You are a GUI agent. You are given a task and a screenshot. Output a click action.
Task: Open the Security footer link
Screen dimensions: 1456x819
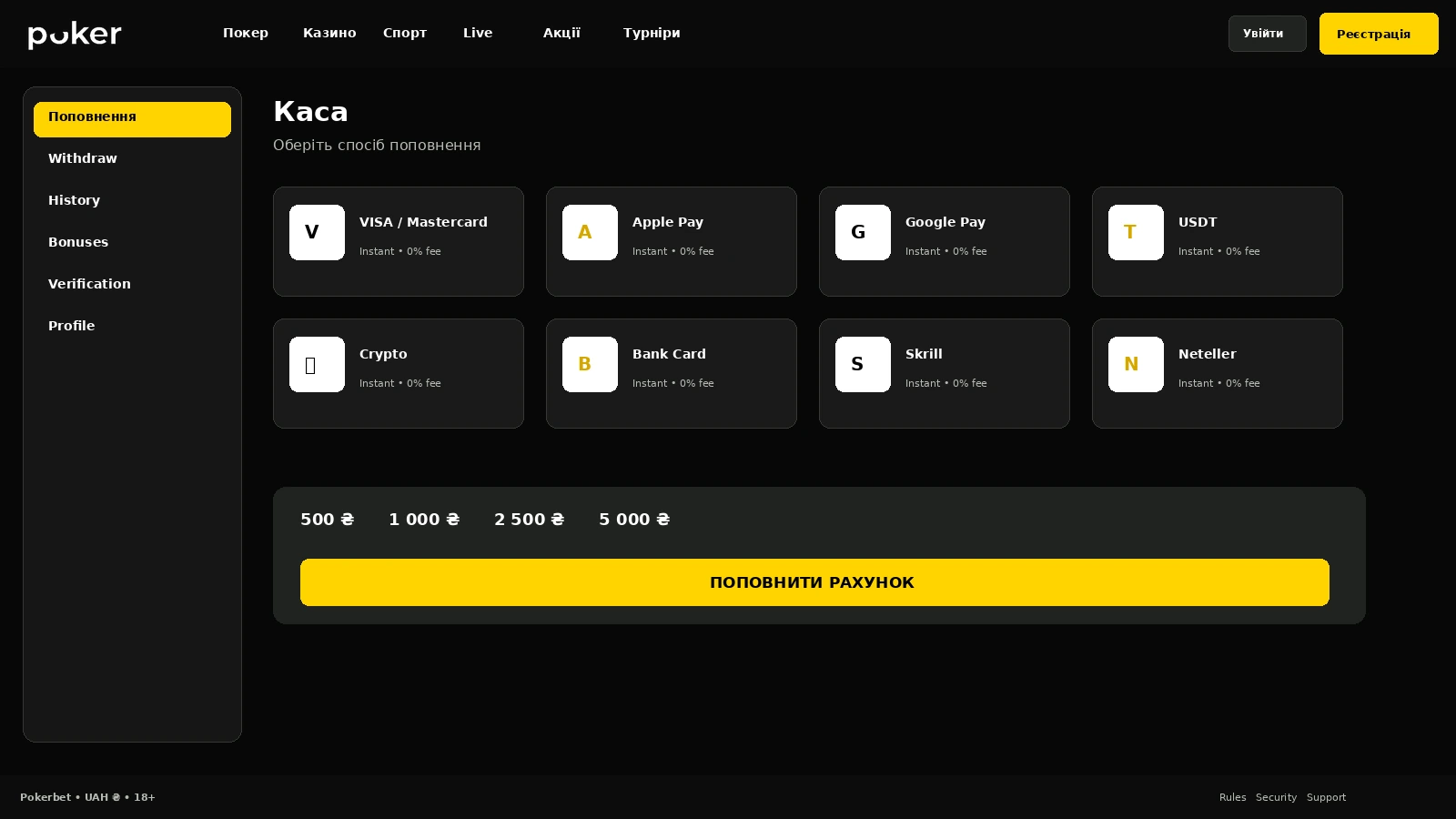(1276, 797)
